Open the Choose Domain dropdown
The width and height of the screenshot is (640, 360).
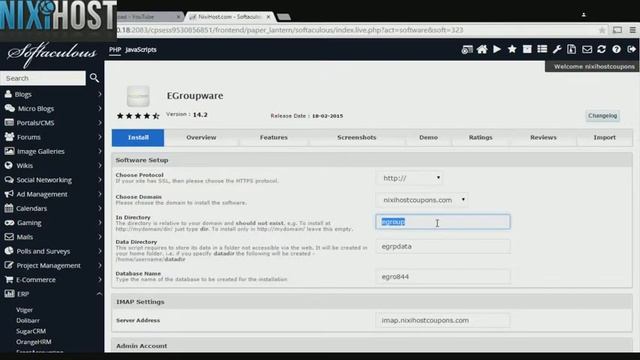coord(422,200)
